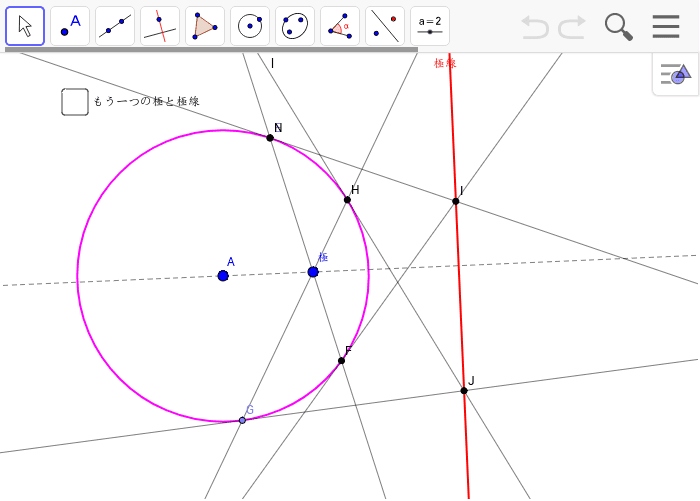Click the blue pole point 極
The width and height of the screenshot is (700, 501).
point(313,271)
